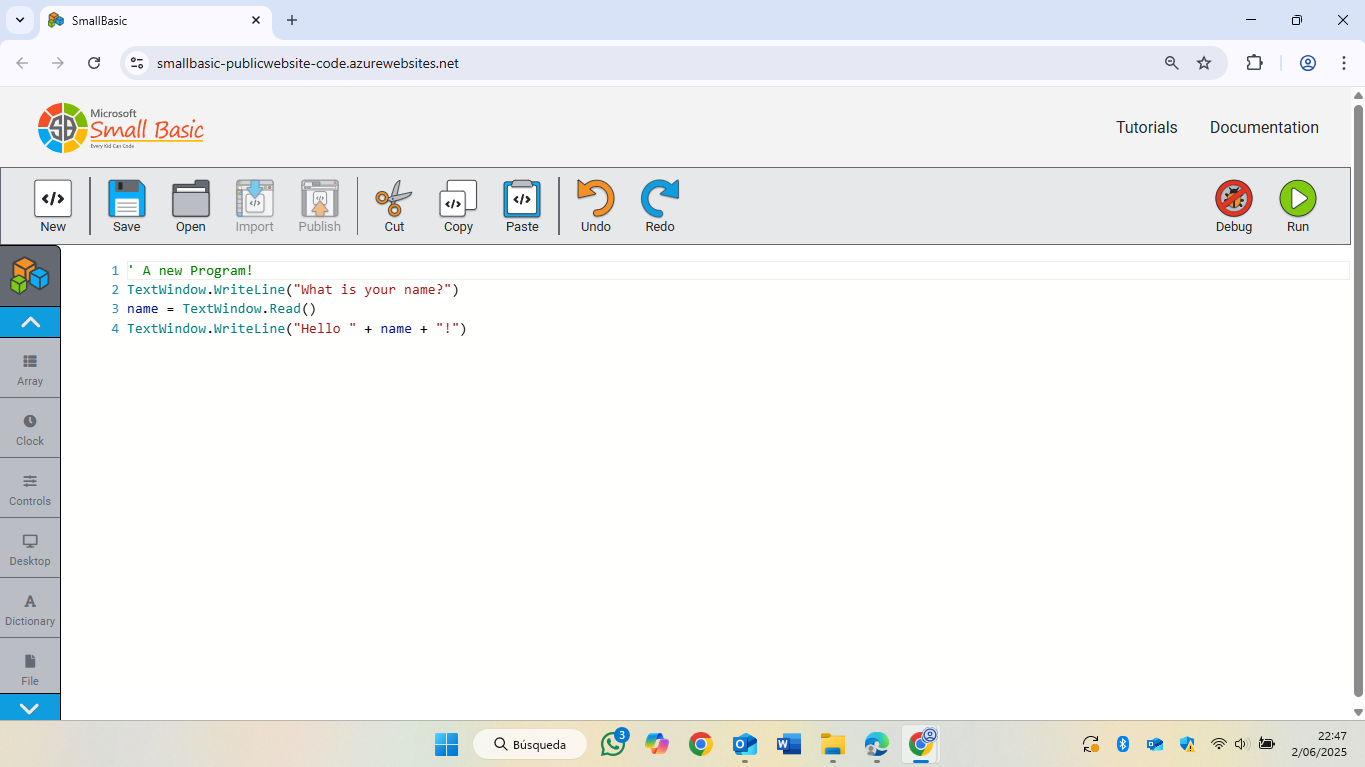Viewport: 1365px width, 767px height.
Task: Save the program with floppy icon
Action: [x=126, y=207]
